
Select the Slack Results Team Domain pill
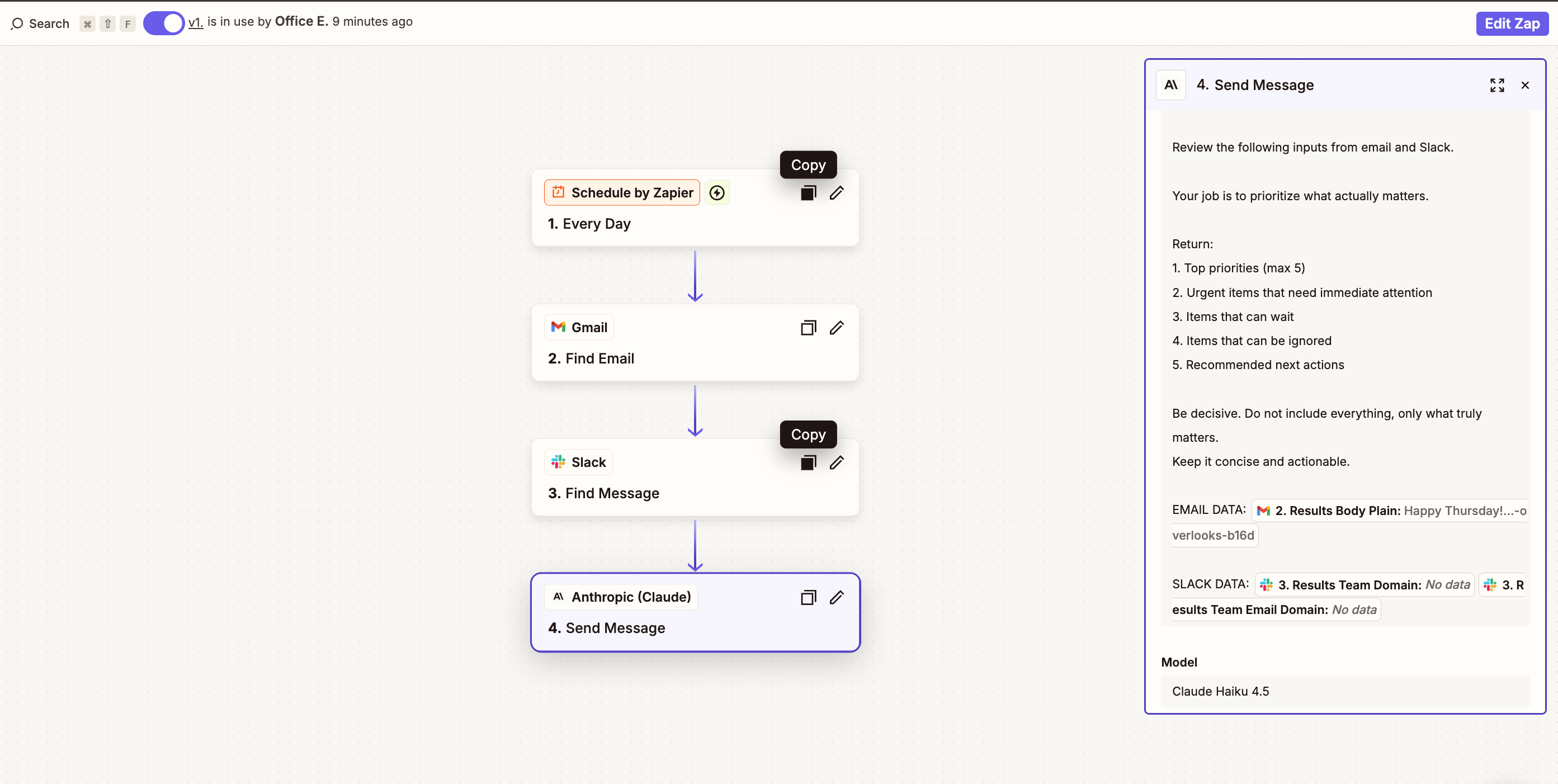click(1365, 585)
